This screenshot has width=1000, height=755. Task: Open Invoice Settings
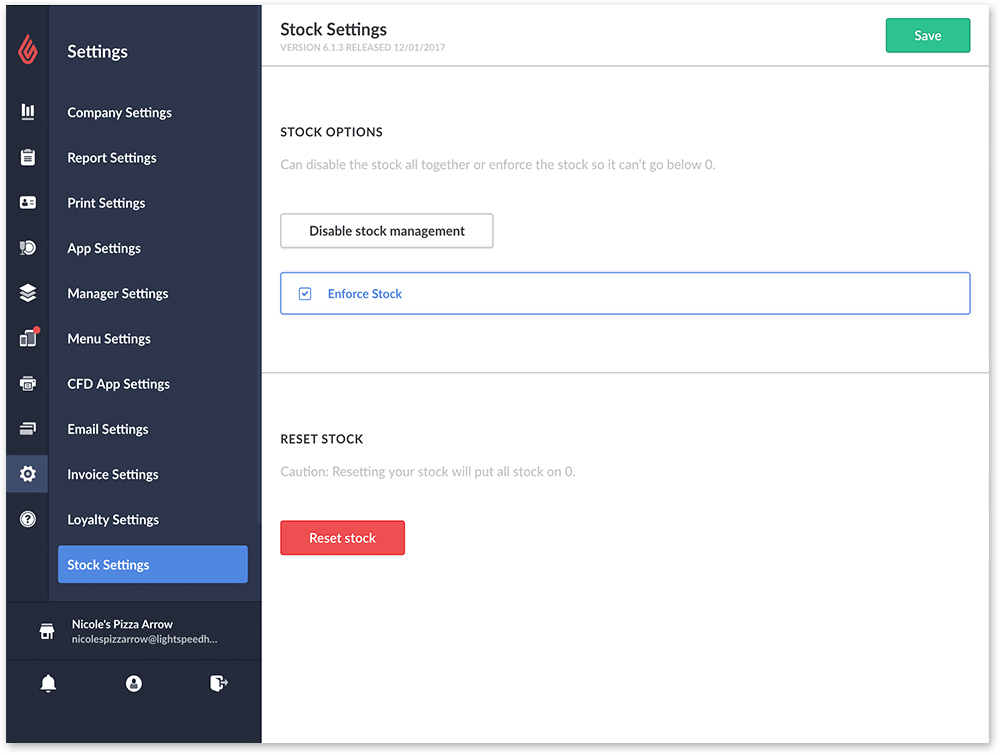[113, 474]
